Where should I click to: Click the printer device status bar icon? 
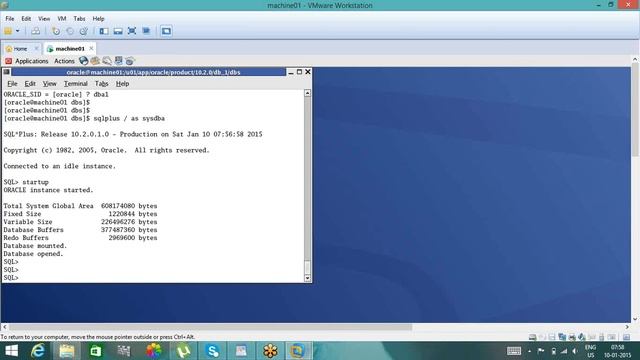[x=572, y=337]
